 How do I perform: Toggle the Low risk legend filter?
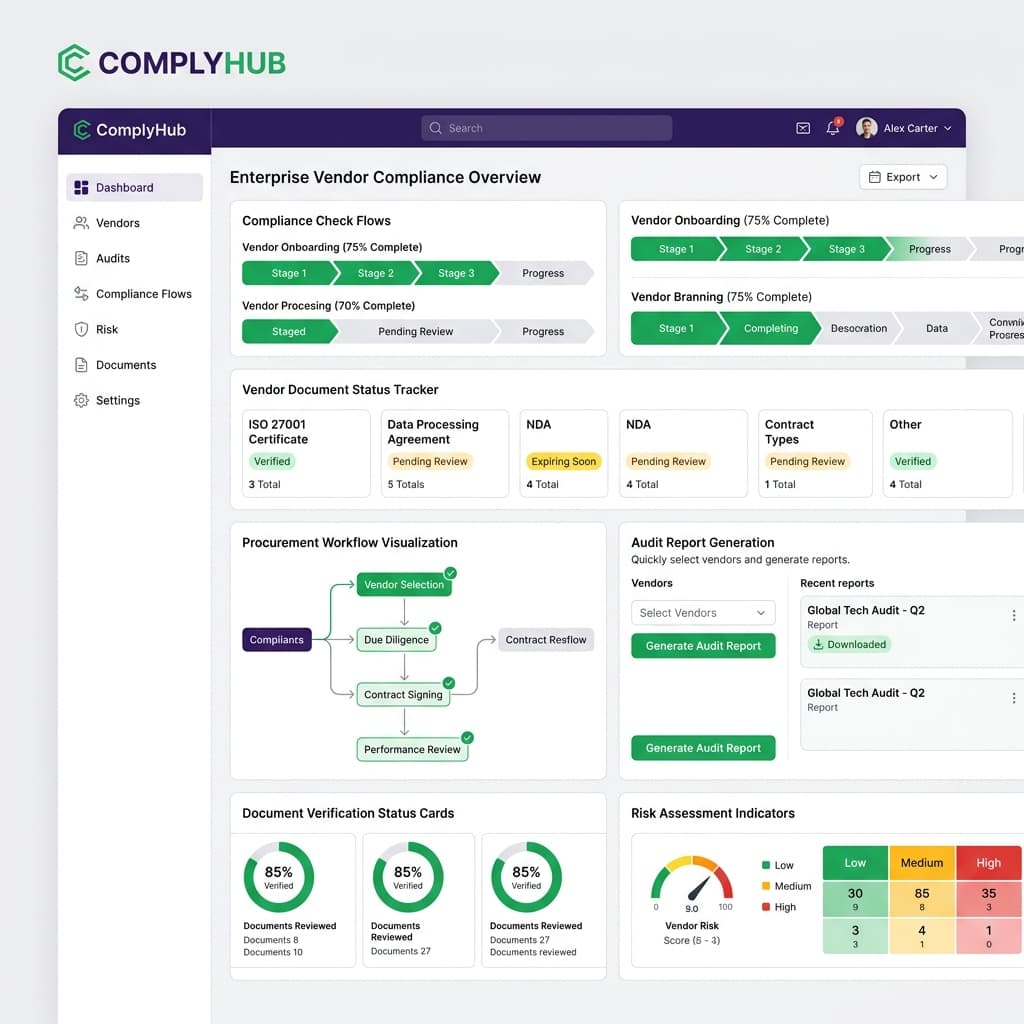click(775, 865)
